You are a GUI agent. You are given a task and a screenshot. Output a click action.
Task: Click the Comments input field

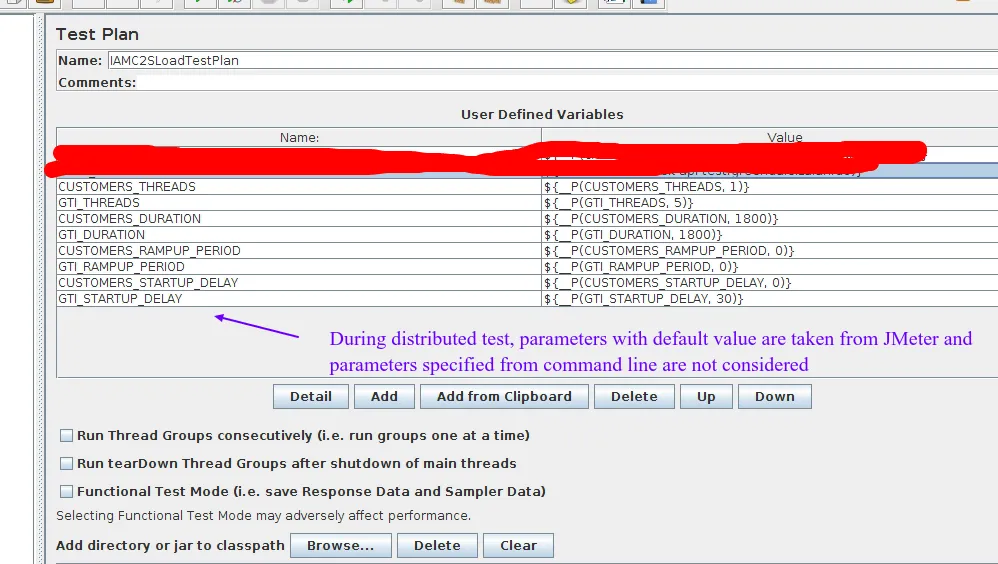point(568,83)
